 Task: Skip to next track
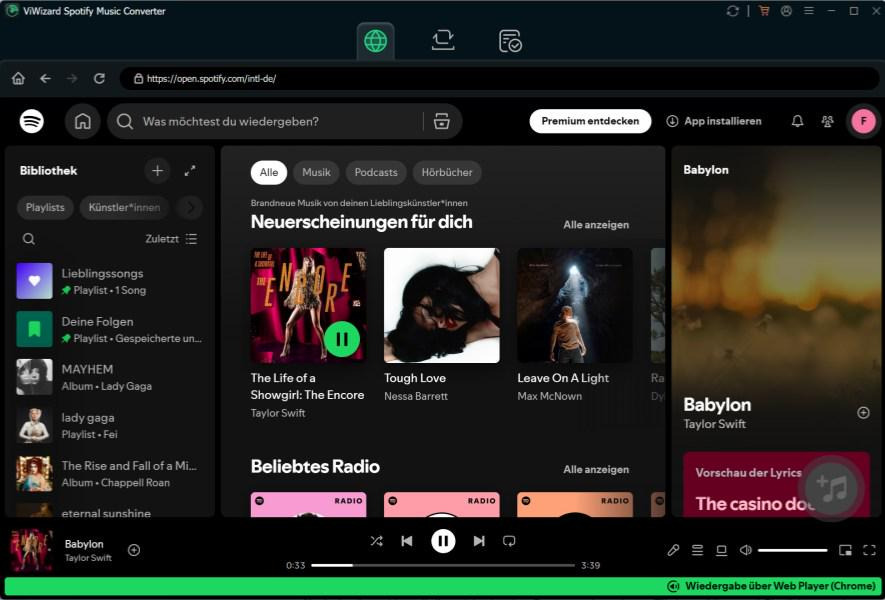coord(479,541)
